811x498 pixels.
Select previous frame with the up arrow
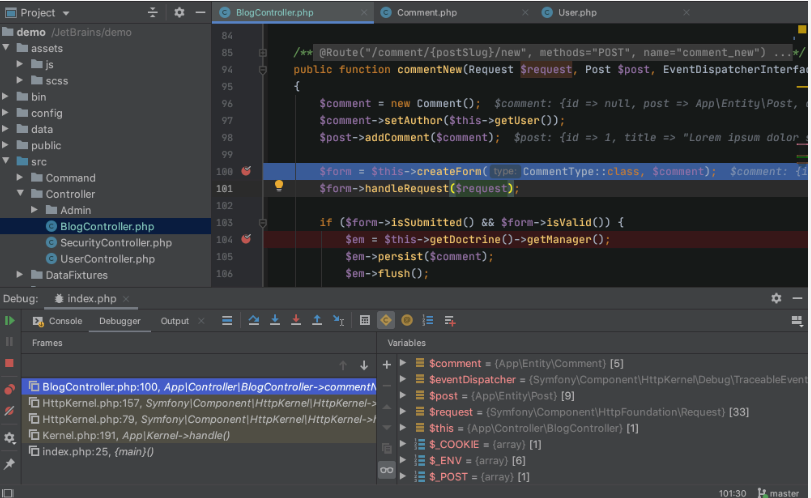(342, 366)
